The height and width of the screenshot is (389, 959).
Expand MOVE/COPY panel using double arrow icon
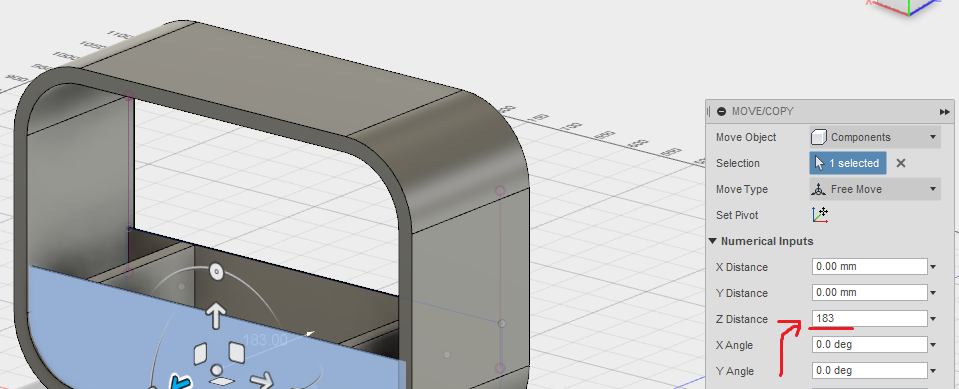click(x=944, y=112)
